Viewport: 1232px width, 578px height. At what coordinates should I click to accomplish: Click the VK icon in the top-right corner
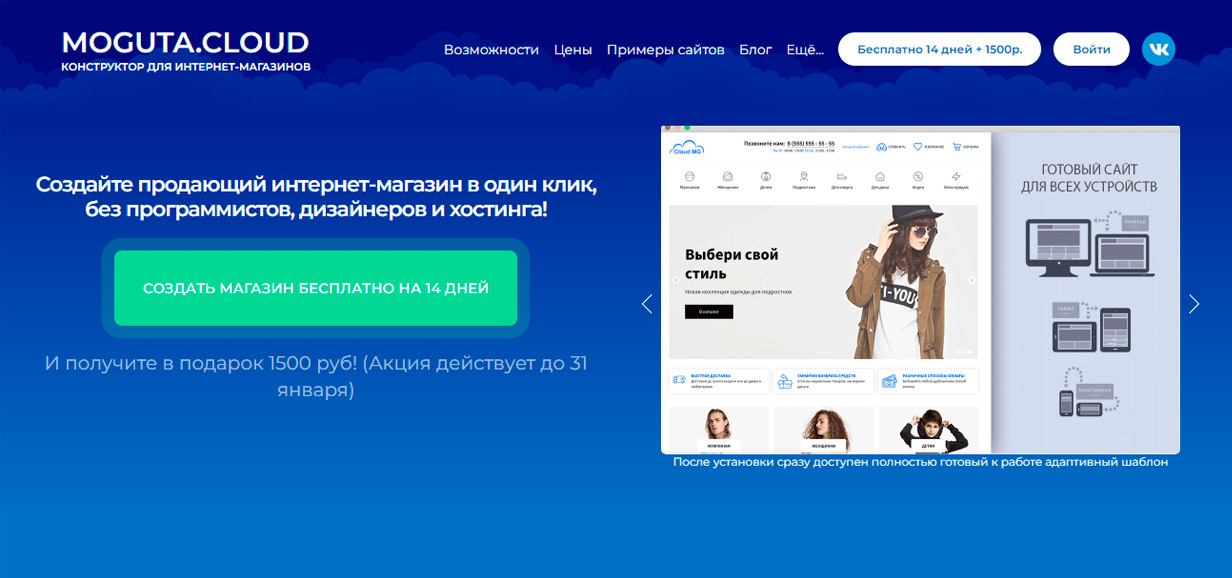point(1158,47)
